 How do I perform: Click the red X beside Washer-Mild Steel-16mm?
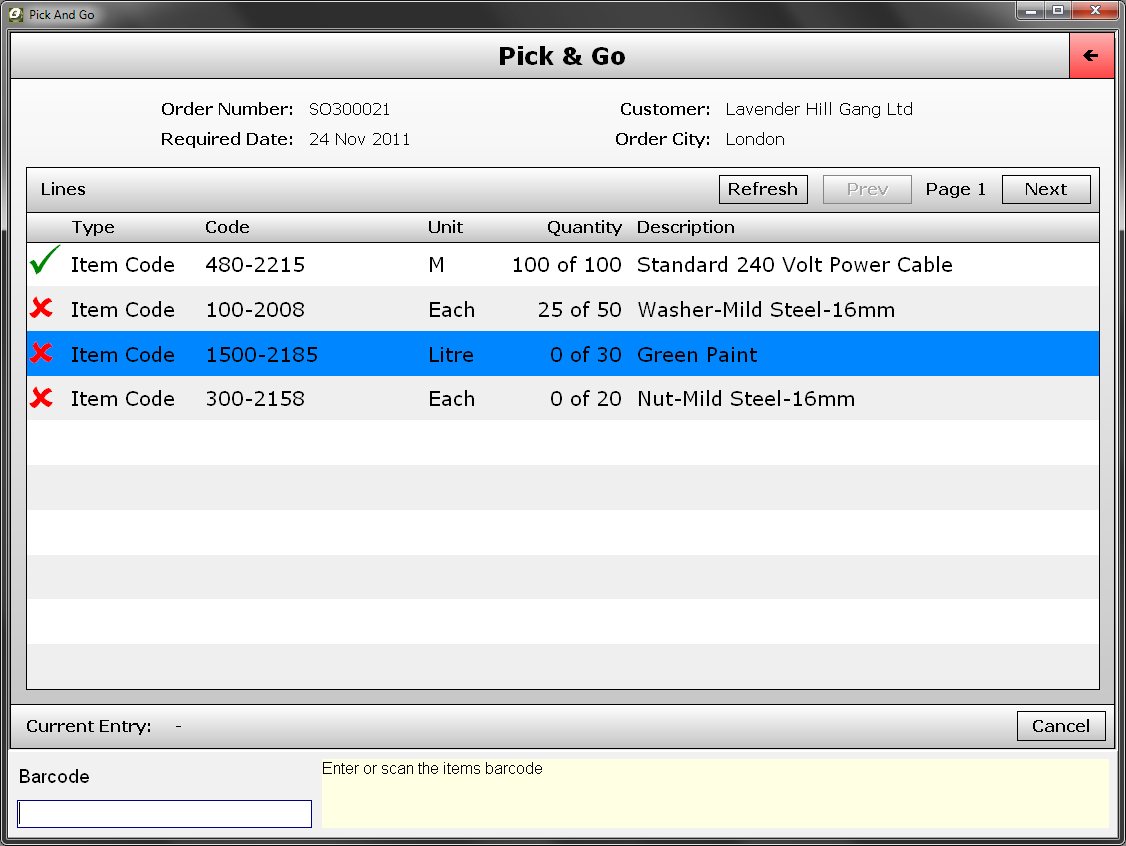pos(42,309)
